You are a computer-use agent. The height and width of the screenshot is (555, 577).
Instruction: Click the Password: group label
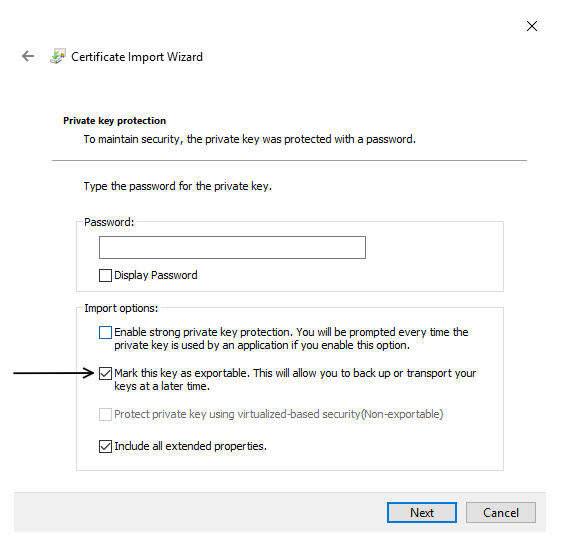coord(109,222)
